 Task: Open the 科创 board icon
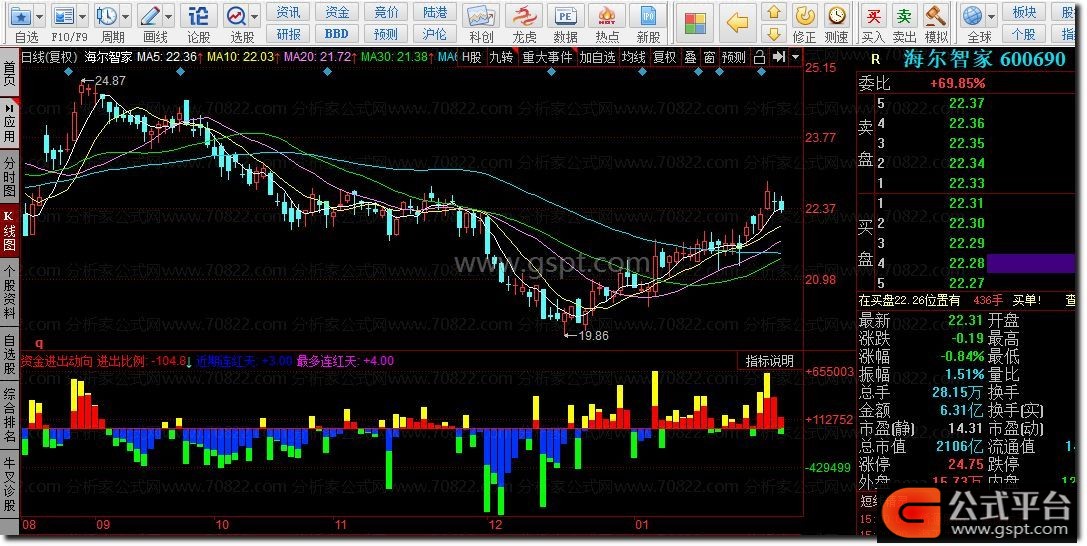pyautogui.click(x=481, y=16)
